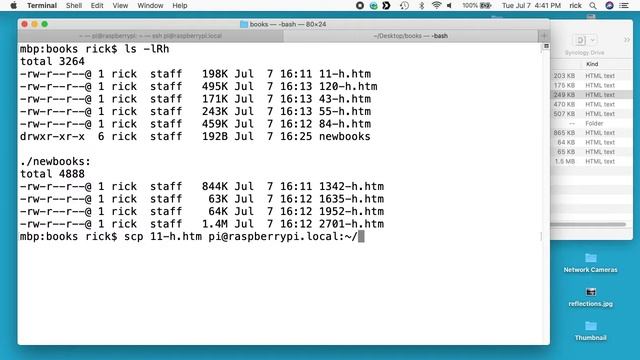Select the 1.6 MB HTML text row in Finder
This screenshot has height=360, width=640.
[591, 161]
